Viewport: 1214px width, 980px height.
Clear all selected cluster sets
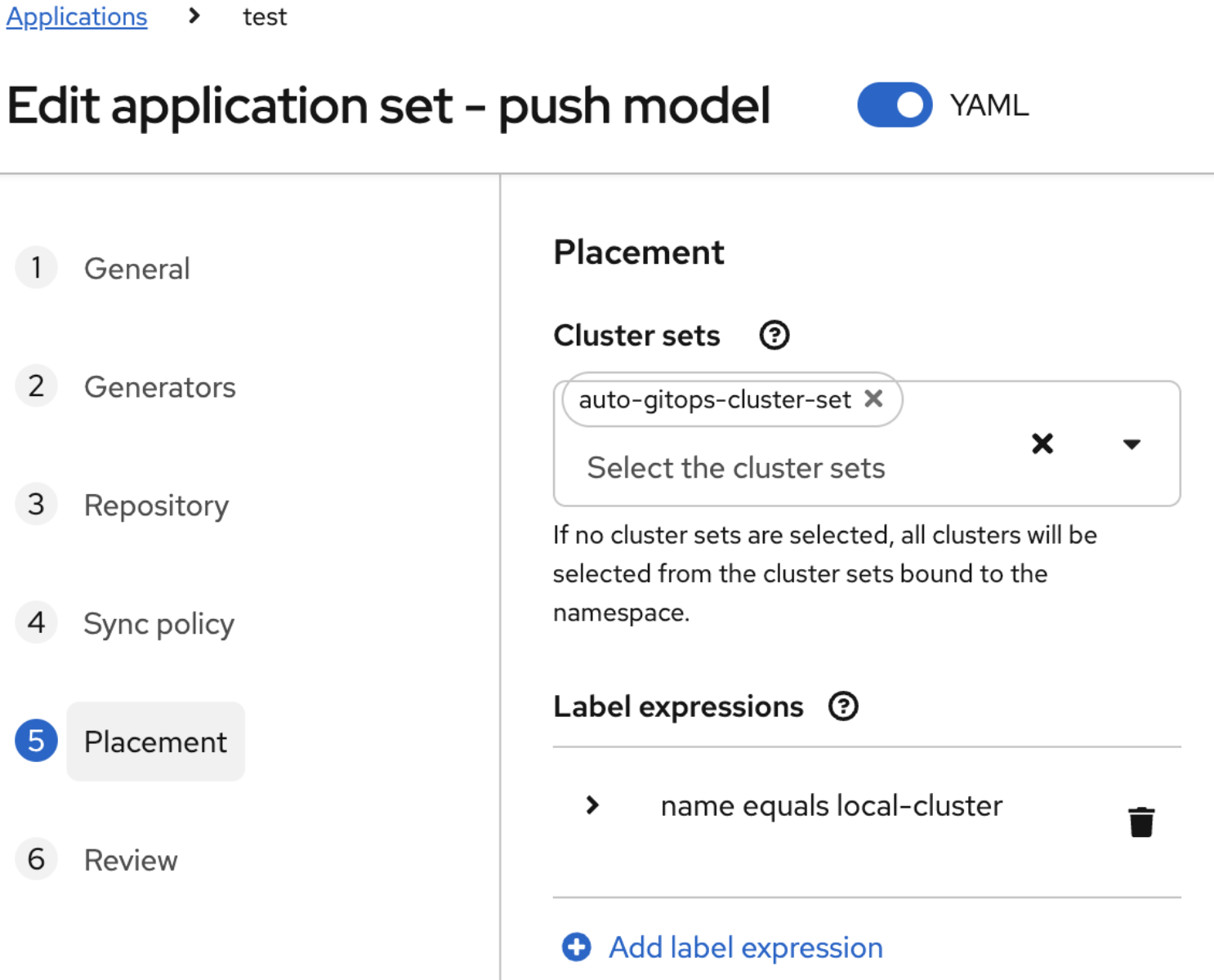pyautogui.click(x=1042, y=443)
